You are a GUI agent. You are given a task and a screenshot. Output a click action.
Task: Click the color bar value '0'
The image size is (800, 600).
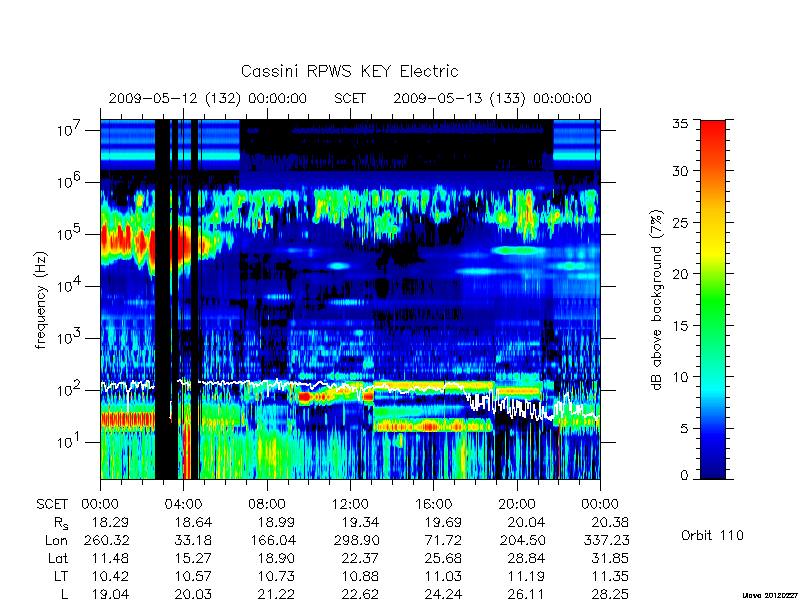point(684,476)
